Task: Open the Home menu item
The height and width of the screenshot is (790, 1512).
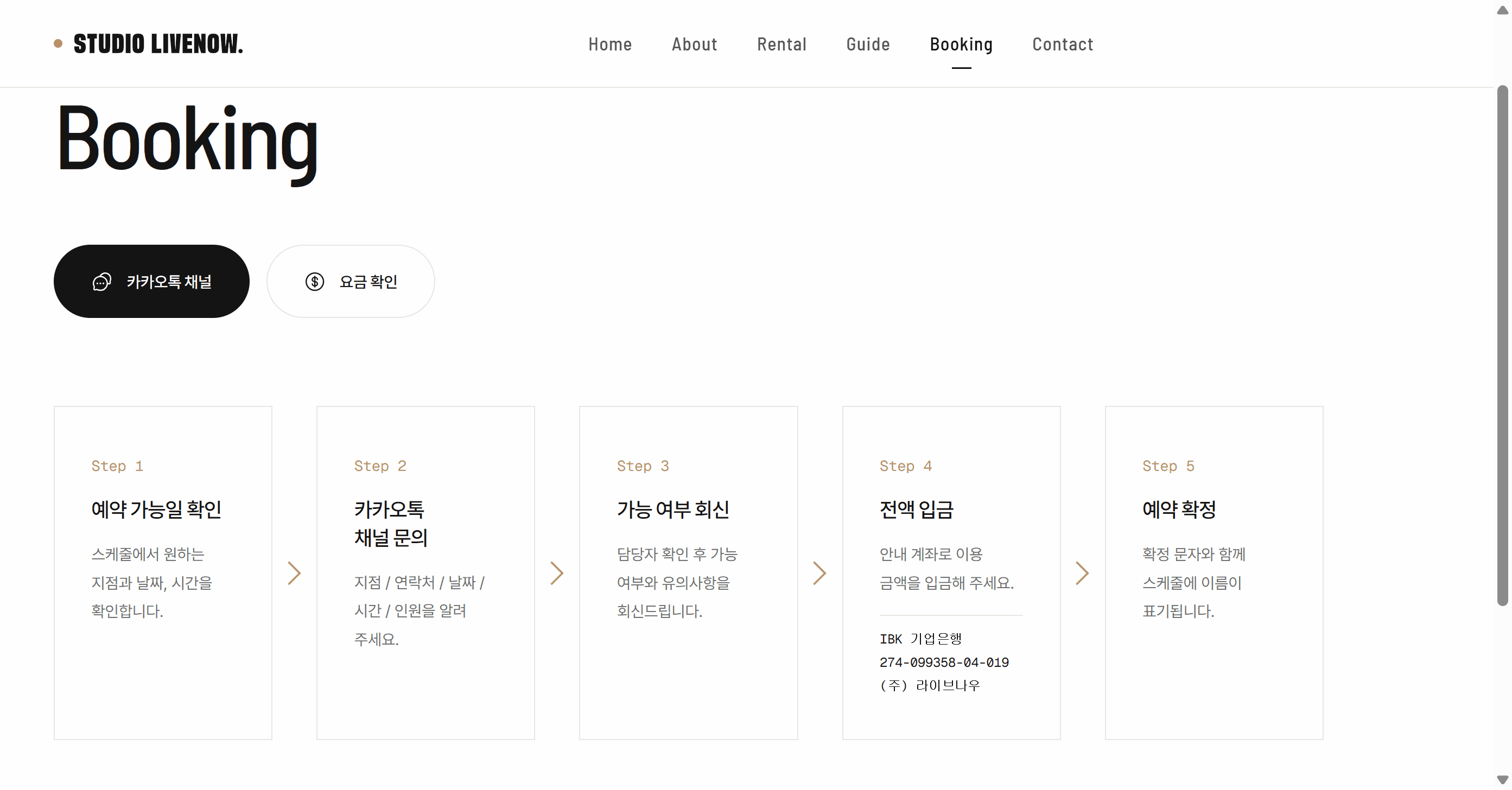Action: (x=610, y=44)
